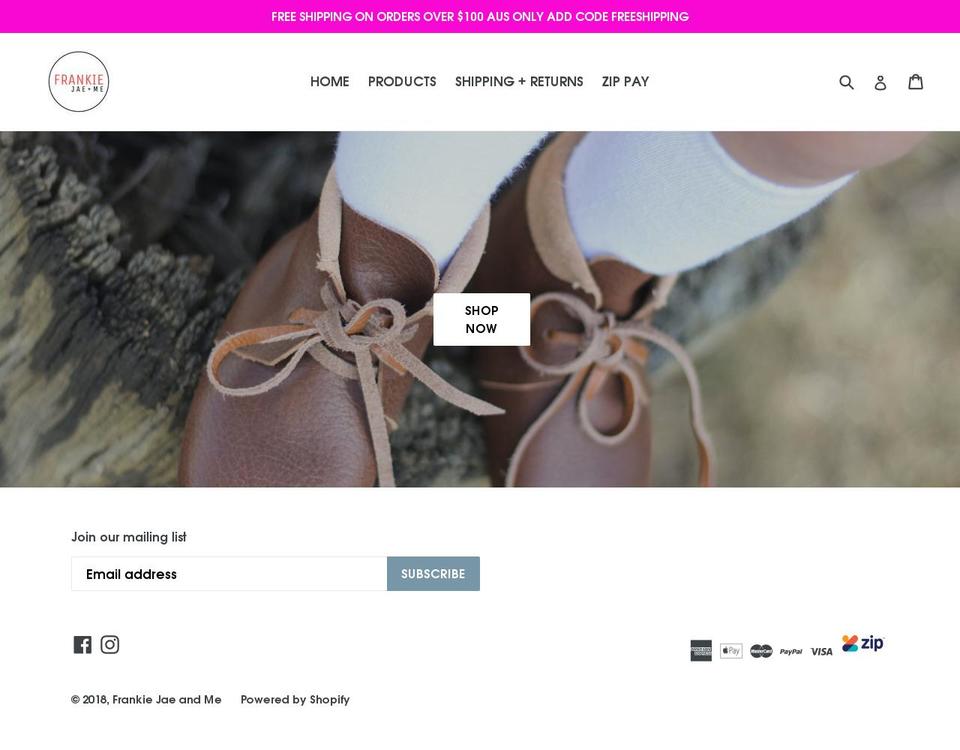Visit the Facebook page icon
Viewport: 960px width, 750px height.
coord(83,644)
